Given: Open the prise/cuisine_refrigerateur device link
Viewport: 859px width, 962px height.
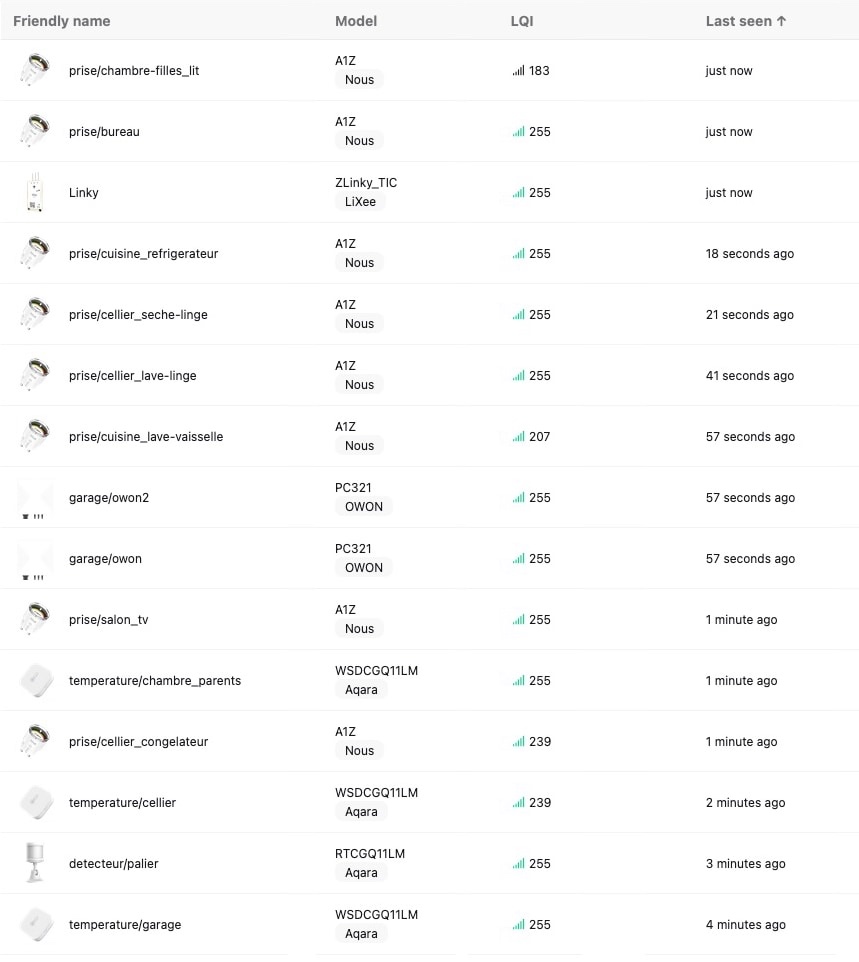Looking at the screenshot, I should coord(143,254).
